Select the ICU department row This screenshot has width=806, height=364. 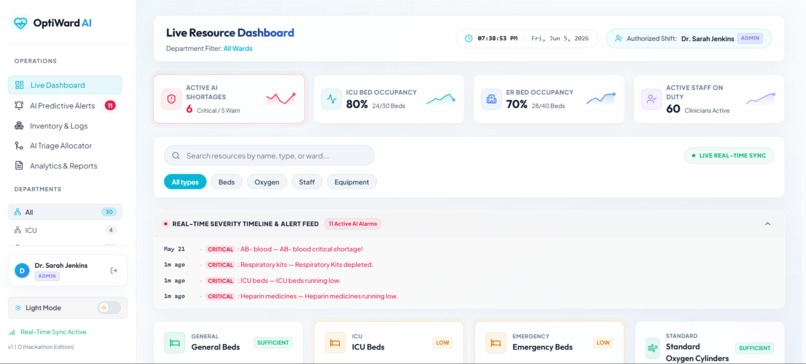65,230
